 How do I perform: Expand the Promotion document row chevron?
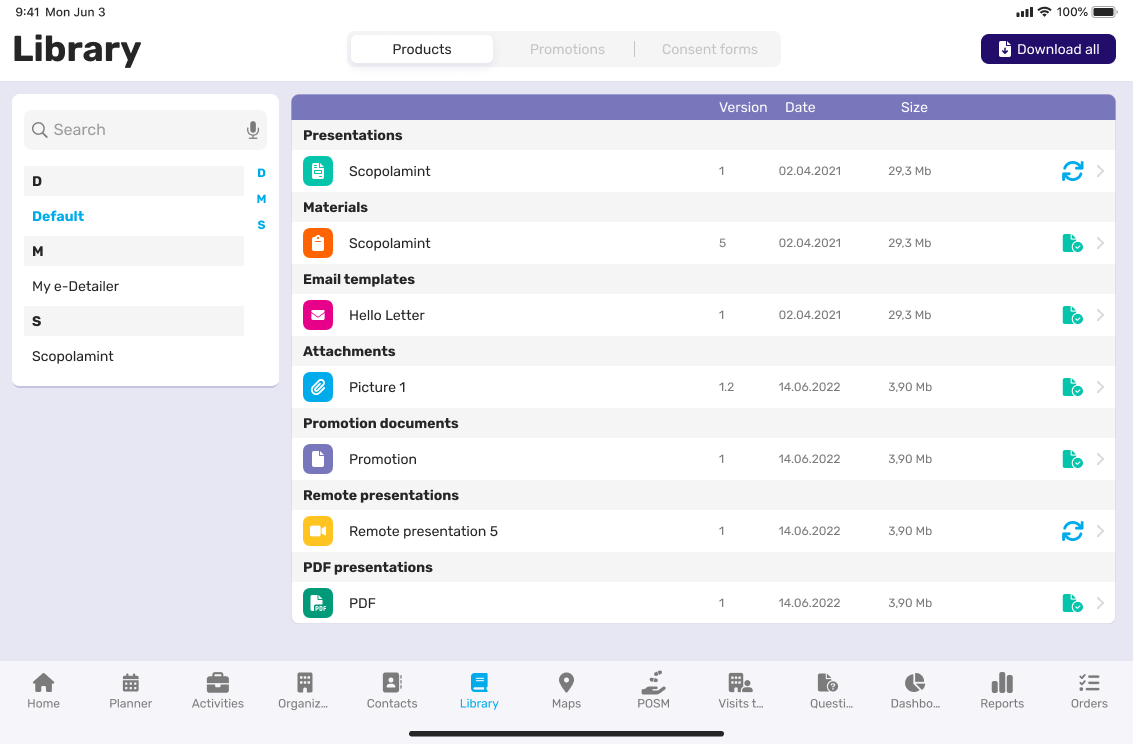coord(1100,459)
